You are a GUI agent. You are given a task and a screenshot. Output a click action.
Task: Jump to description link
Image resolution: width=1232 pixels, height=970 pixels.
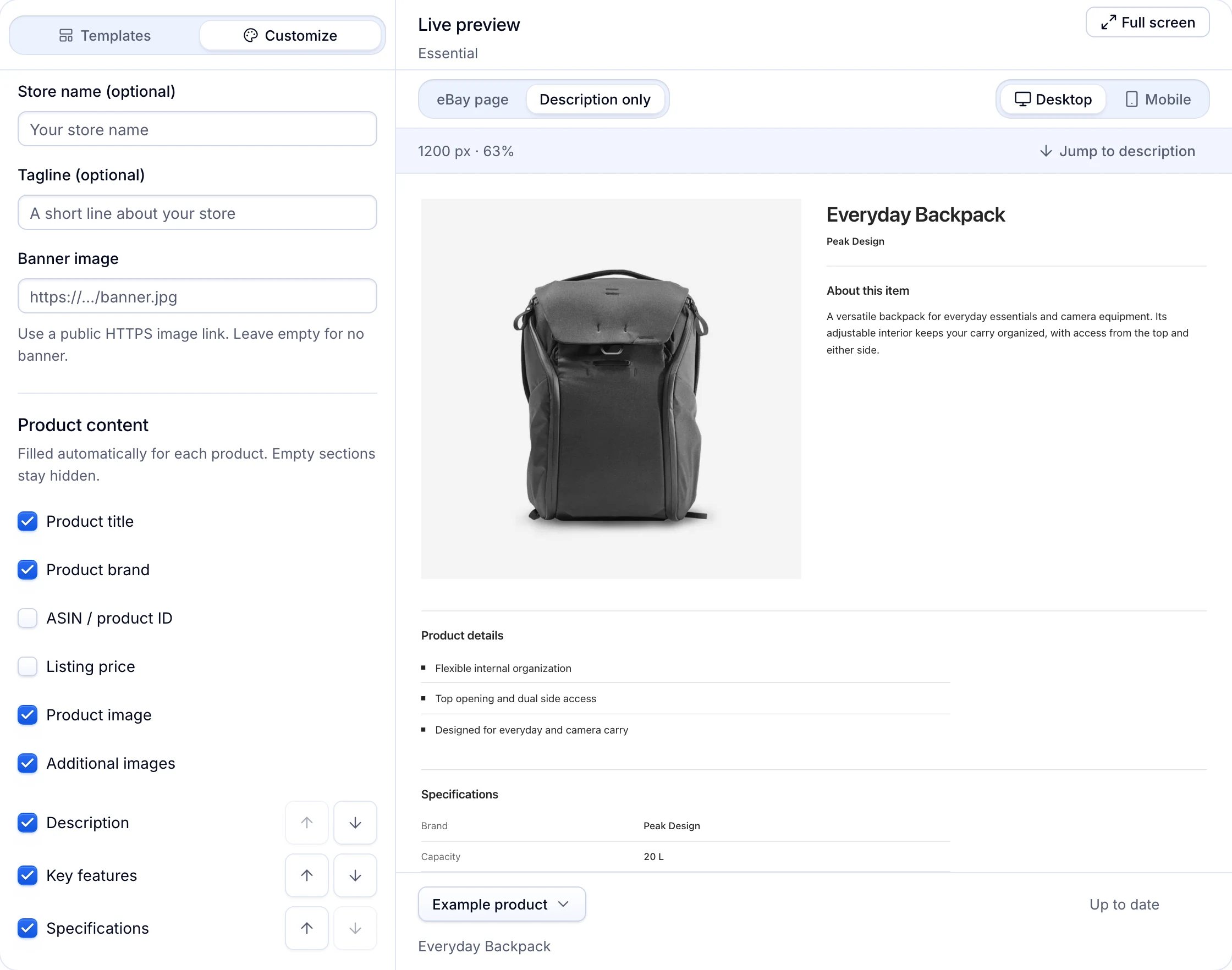click(1117, 151)
